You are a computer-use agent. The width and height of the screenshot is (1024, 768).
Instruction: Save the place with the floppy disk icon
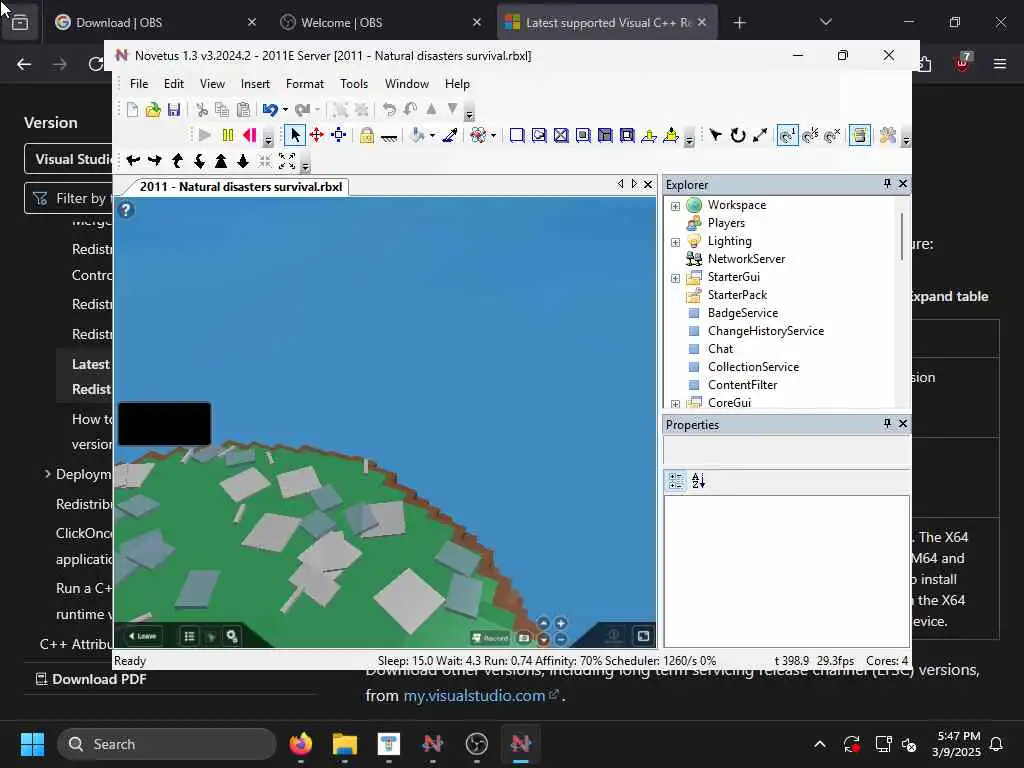(174, 110)
